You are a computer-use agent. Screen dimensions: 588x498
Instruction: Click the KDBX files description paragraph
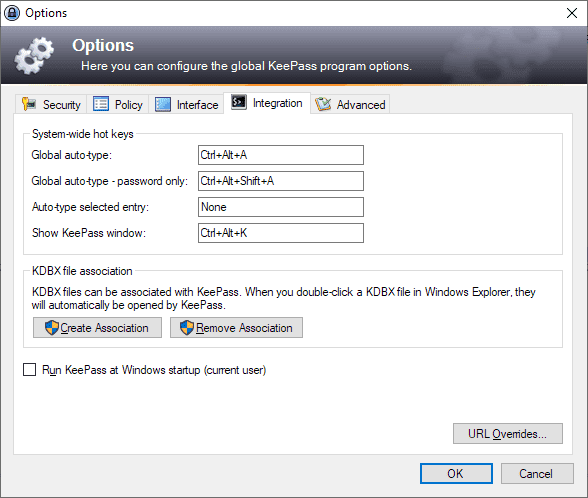point(284,298)
